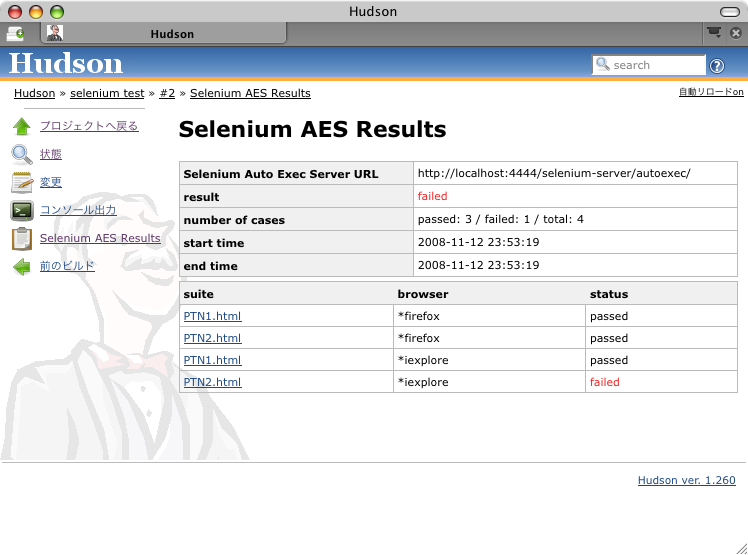This screenshot has height=555, width=748.
Task: Open the コンソール出力 console output link
Action: (x=78, y=210)
